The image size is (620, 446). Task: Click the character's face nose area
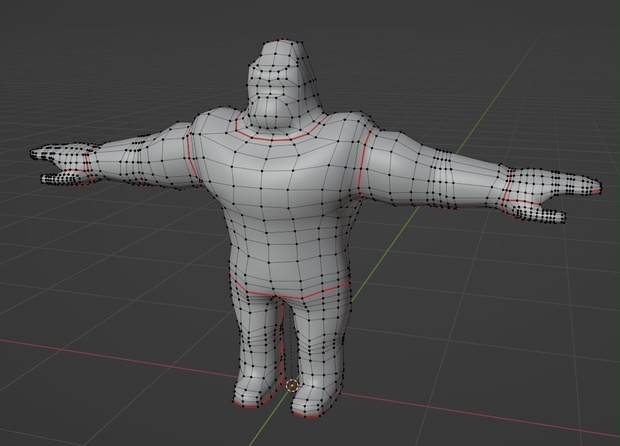tap(276, 91)
